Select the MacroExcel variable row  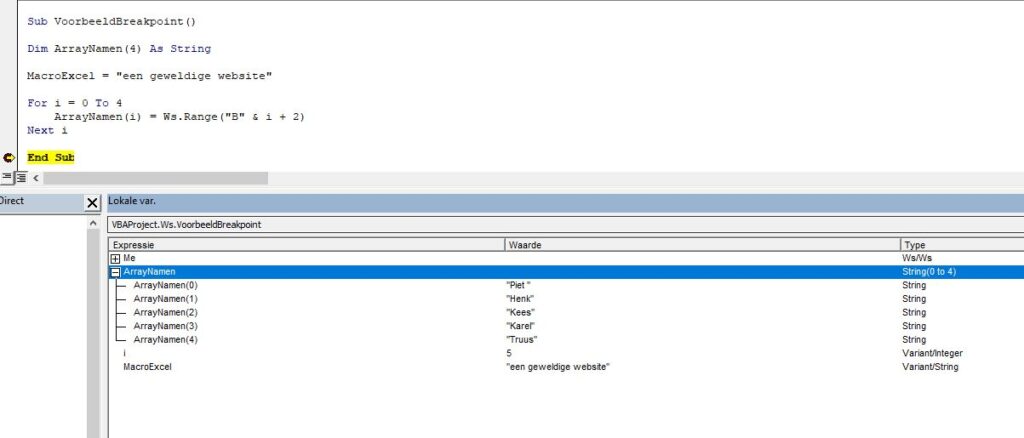click(x=147, y=367)
